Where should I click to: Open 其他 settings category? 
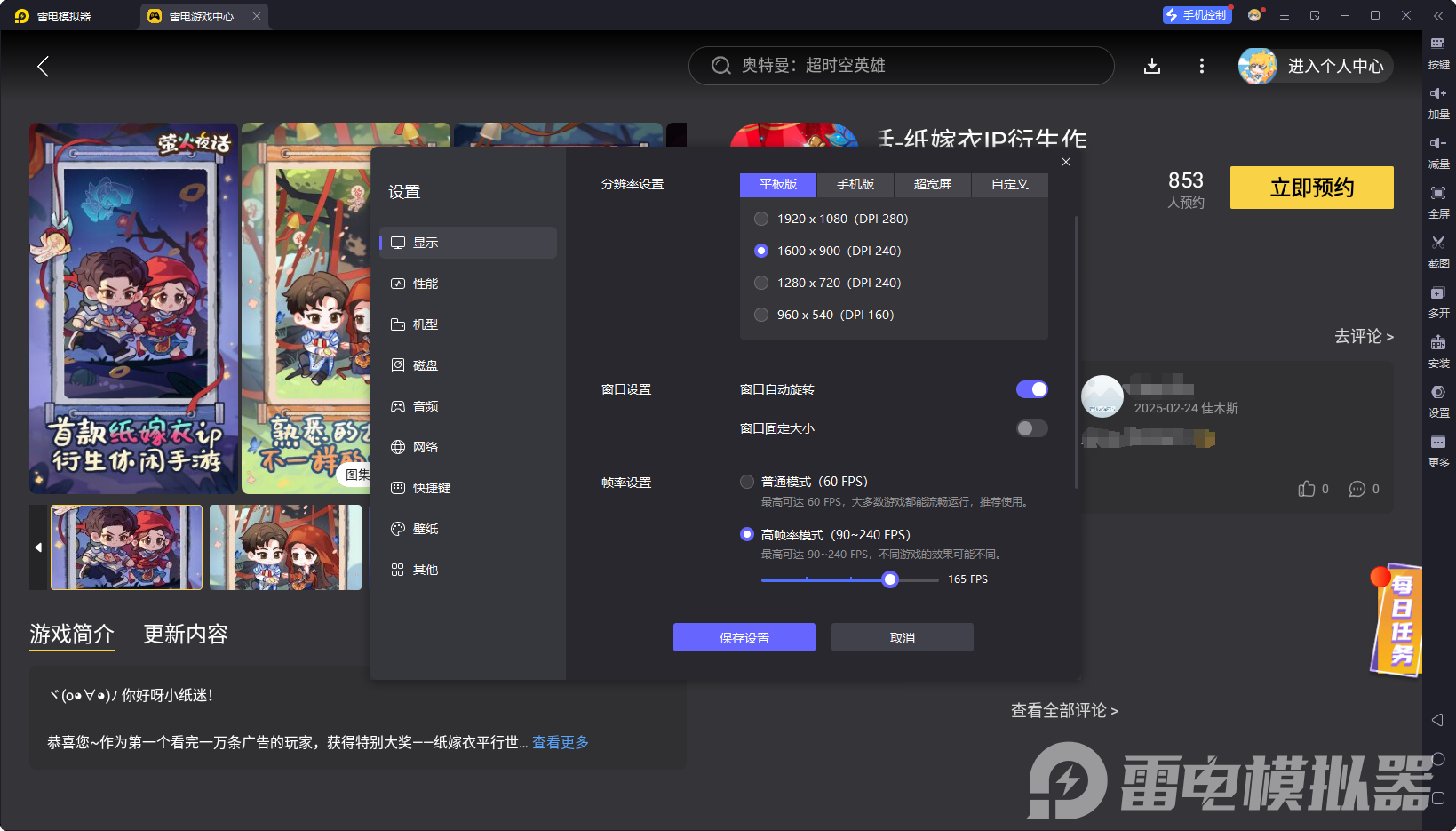(468, 570)
